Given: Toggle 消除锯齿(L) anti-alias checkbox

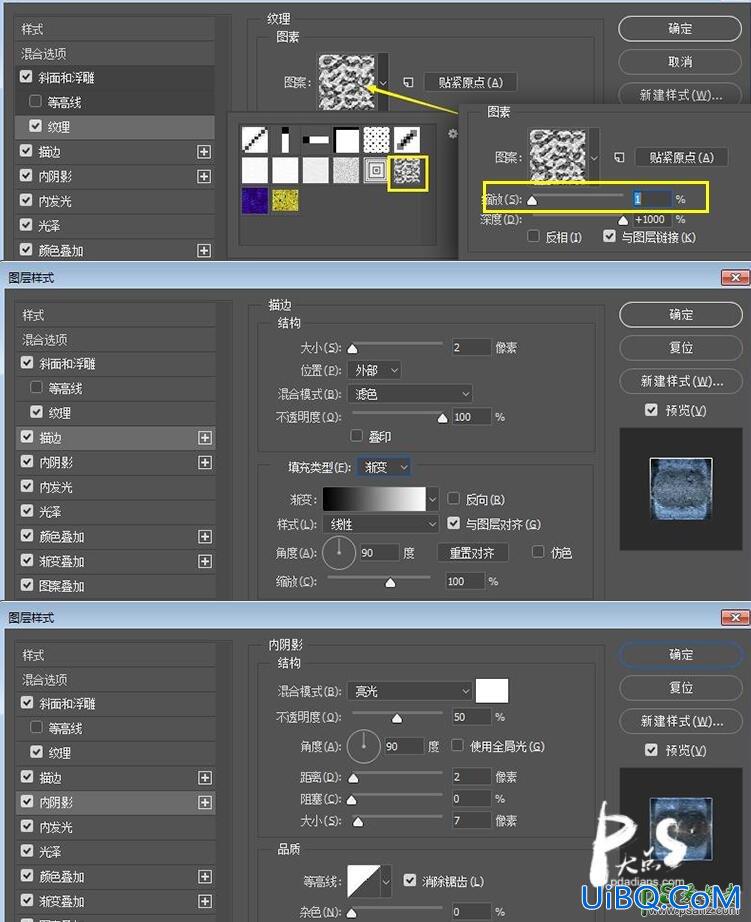Looking at the screenshot, I should coord(410,880).
